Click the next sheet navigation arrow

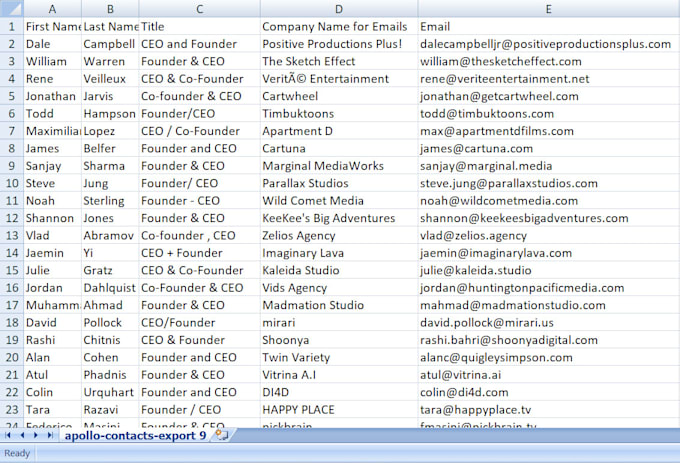[x=36, y=435]
